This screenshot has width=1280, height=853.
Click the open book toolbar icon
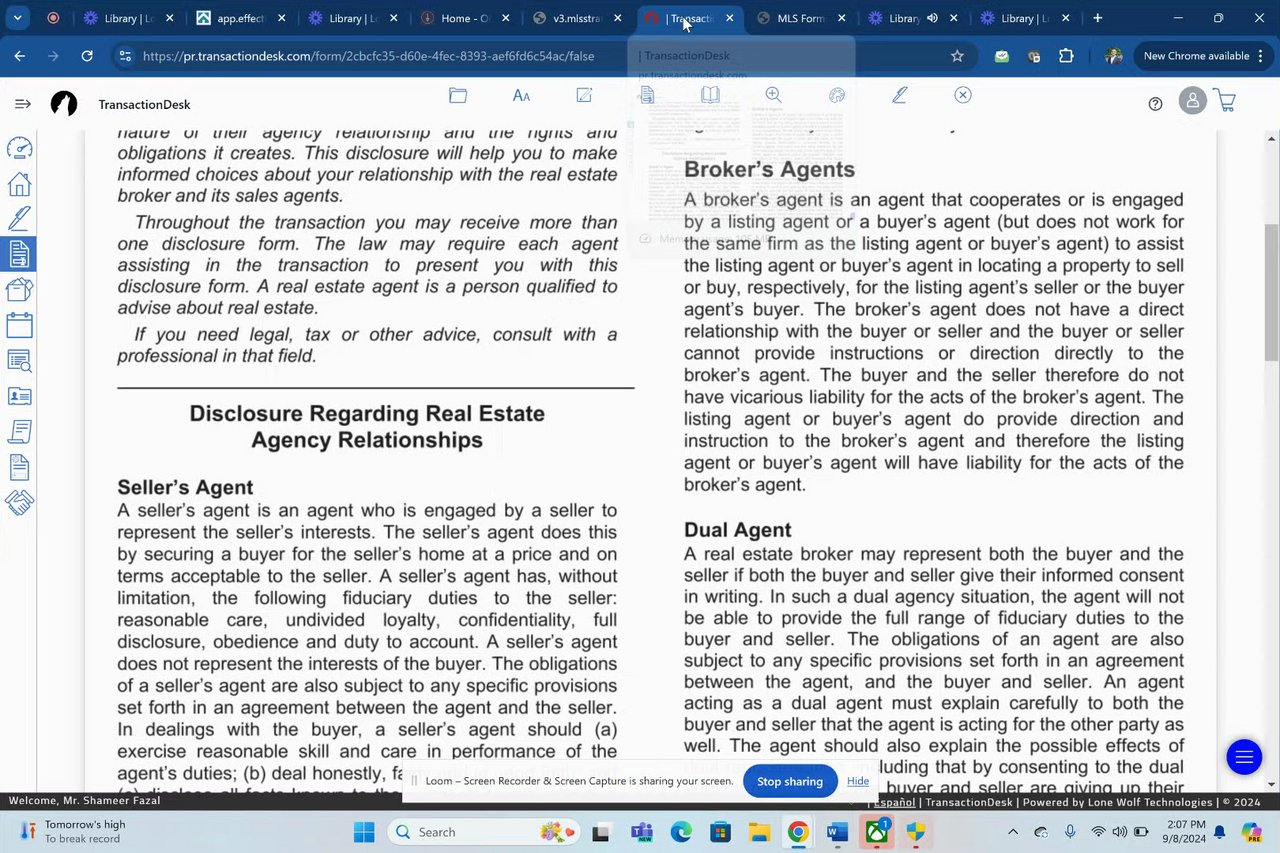tap(710, 95)
